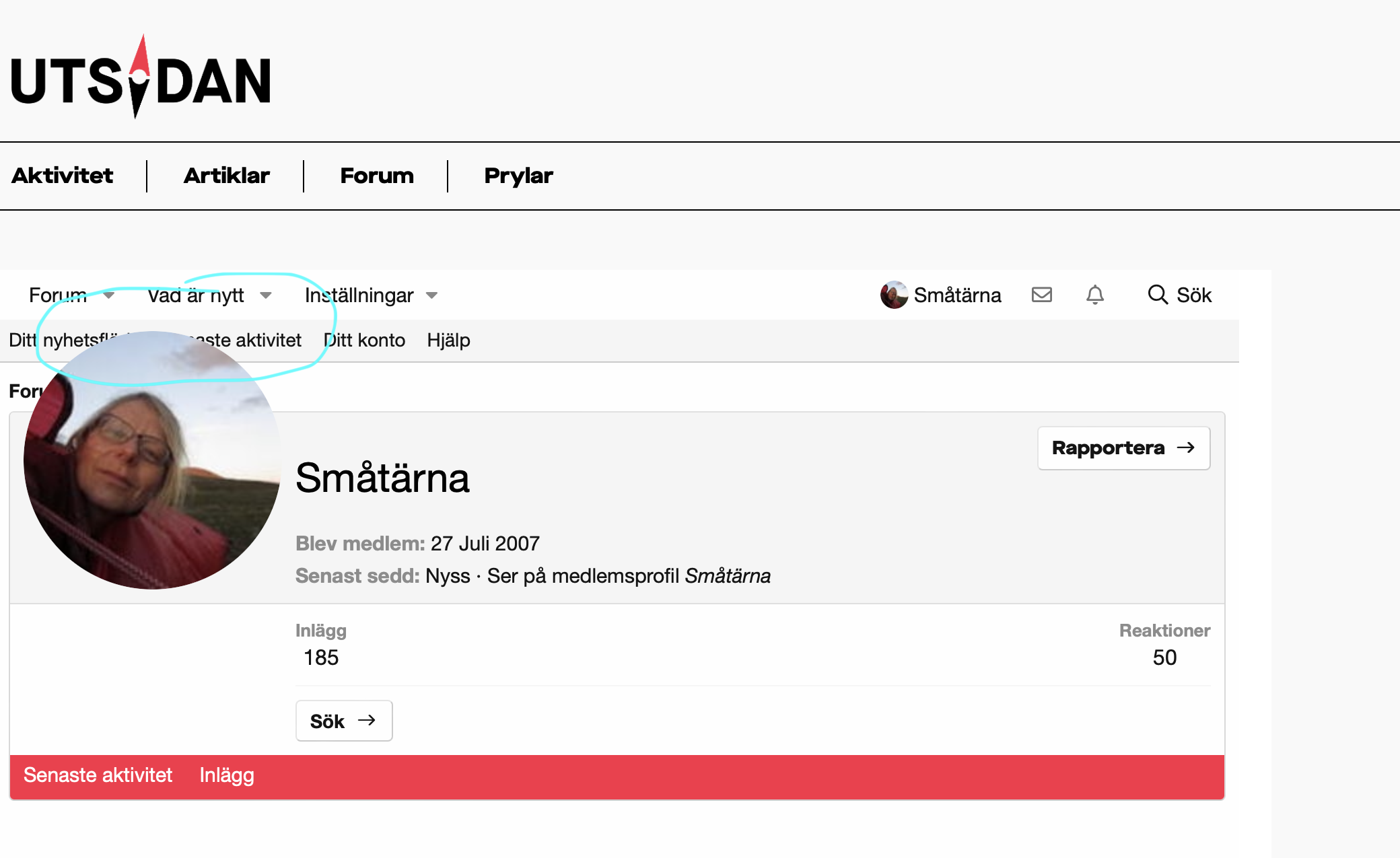
Task: Expand the Vad är nytt dropdown arrow
Action: coord(266,295)
